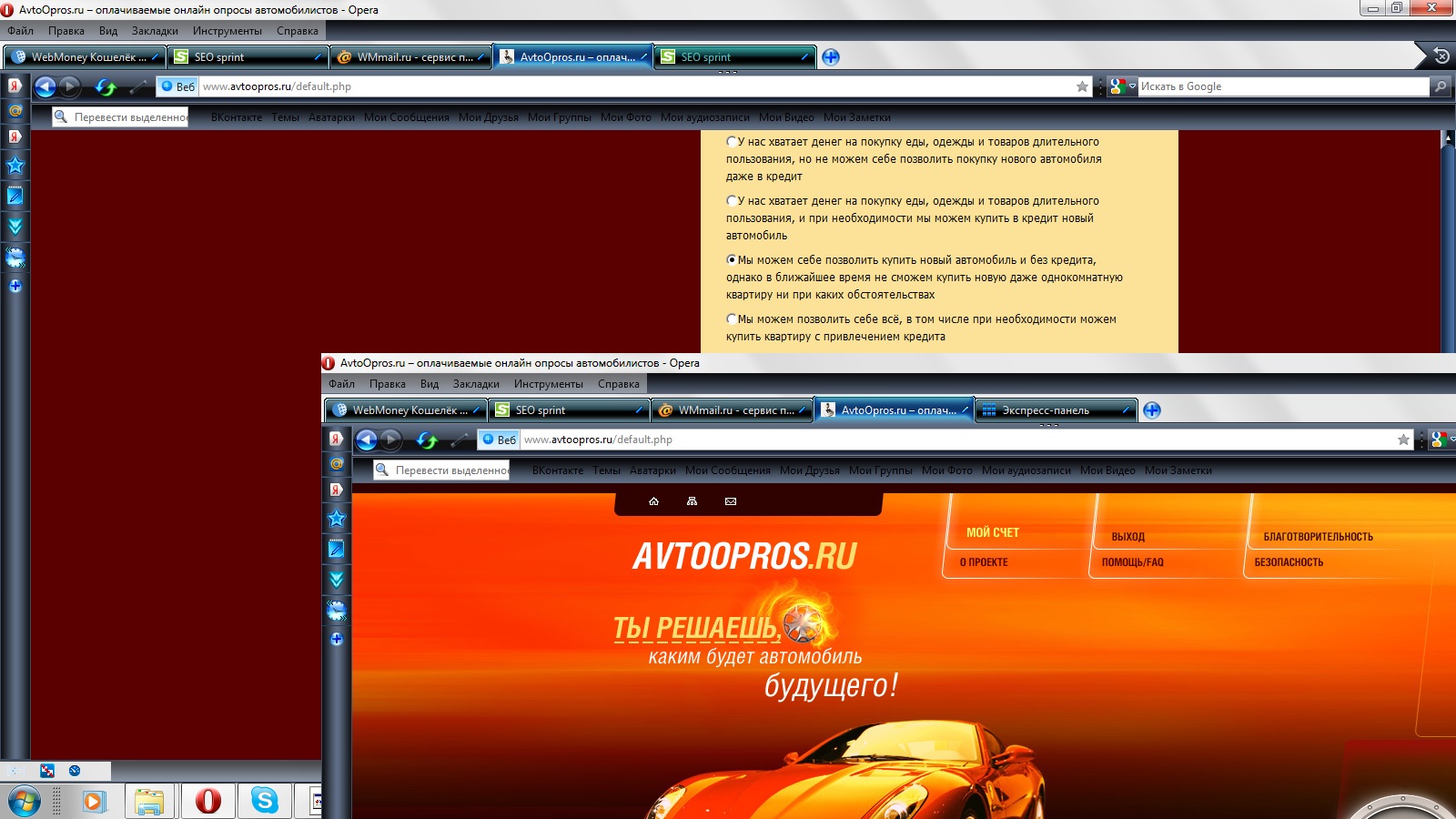Open Windows Explorer from the taskbar

149,801
